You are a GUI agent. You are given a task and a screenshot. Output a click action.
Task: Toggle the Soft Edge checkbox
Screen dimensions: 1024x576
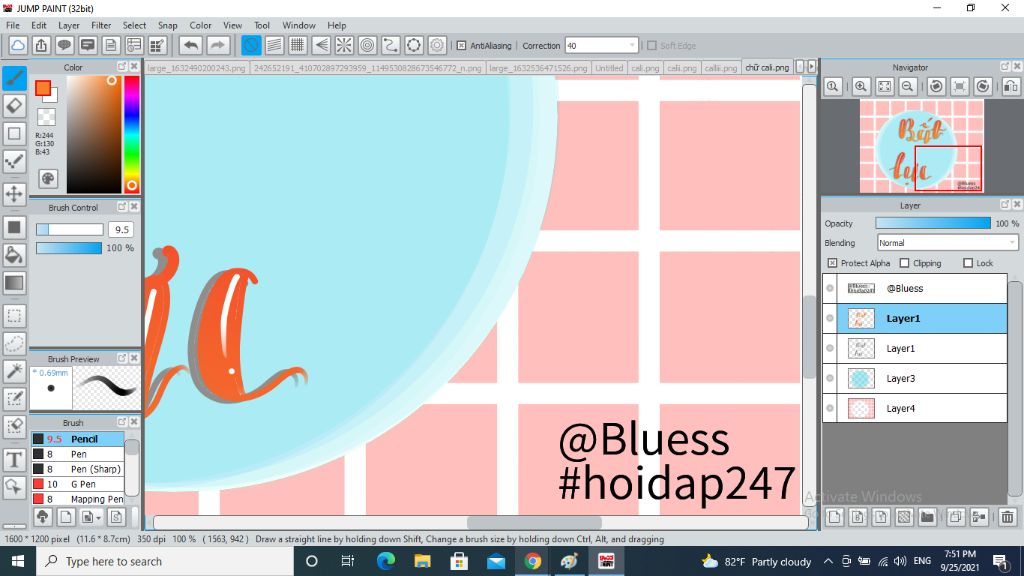pyautogui.click(x=651, y=46)
